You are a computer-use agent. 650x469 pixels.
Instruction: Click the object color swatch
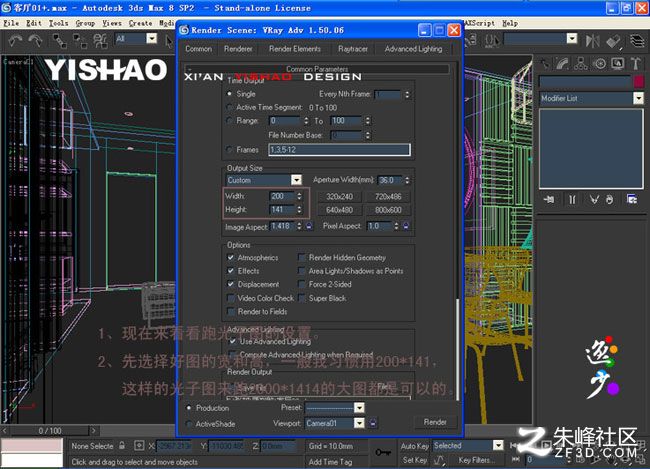click(638, 81)
